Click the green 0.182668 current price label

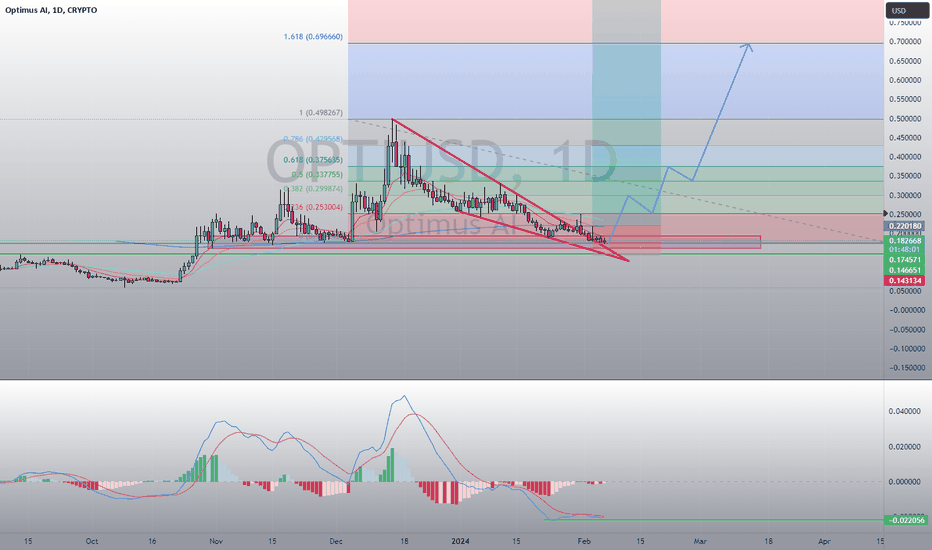(905, 241)
